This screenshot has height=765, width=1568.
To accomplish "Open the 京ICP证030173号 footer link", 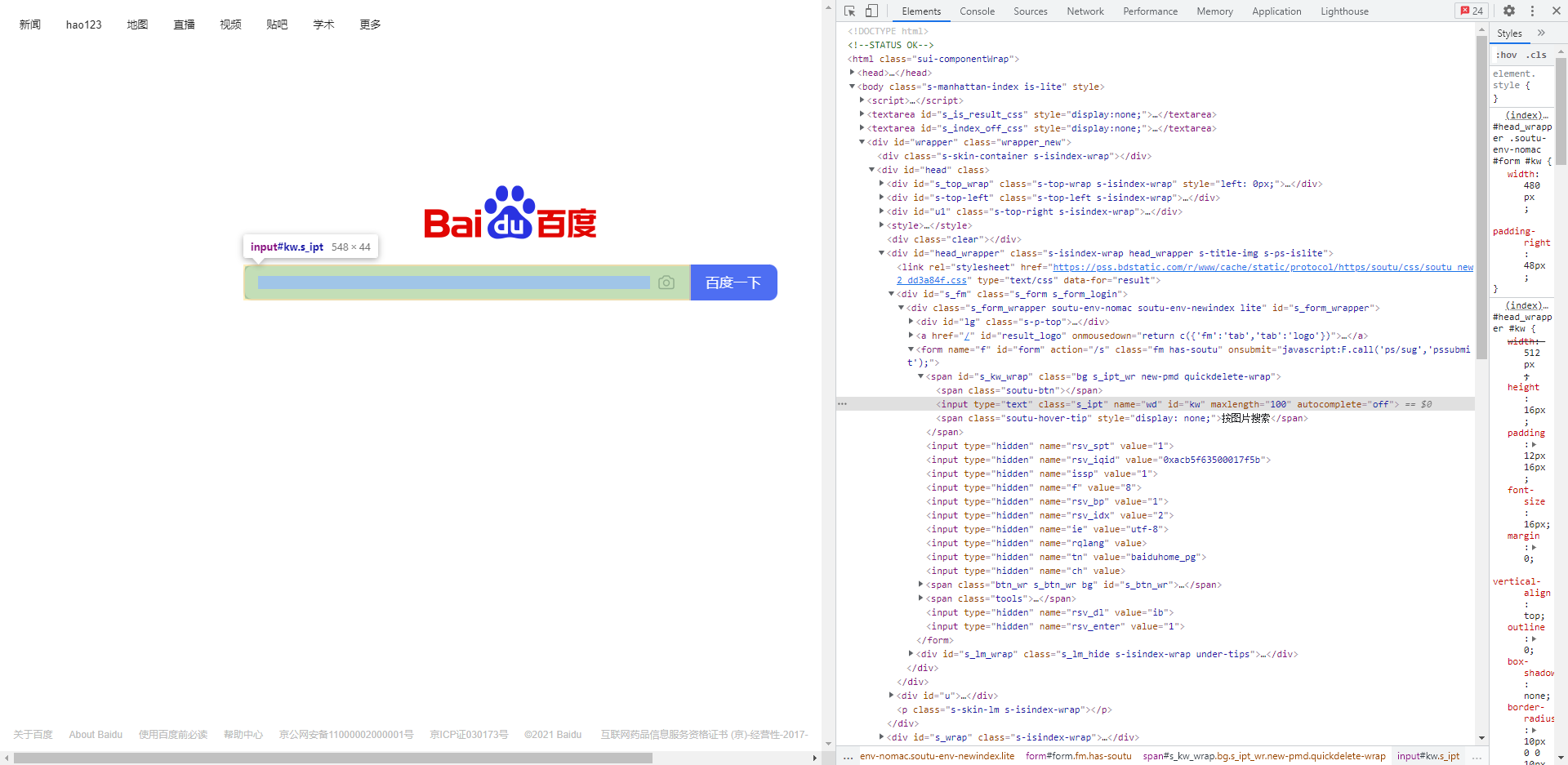I will coord(469,735).
